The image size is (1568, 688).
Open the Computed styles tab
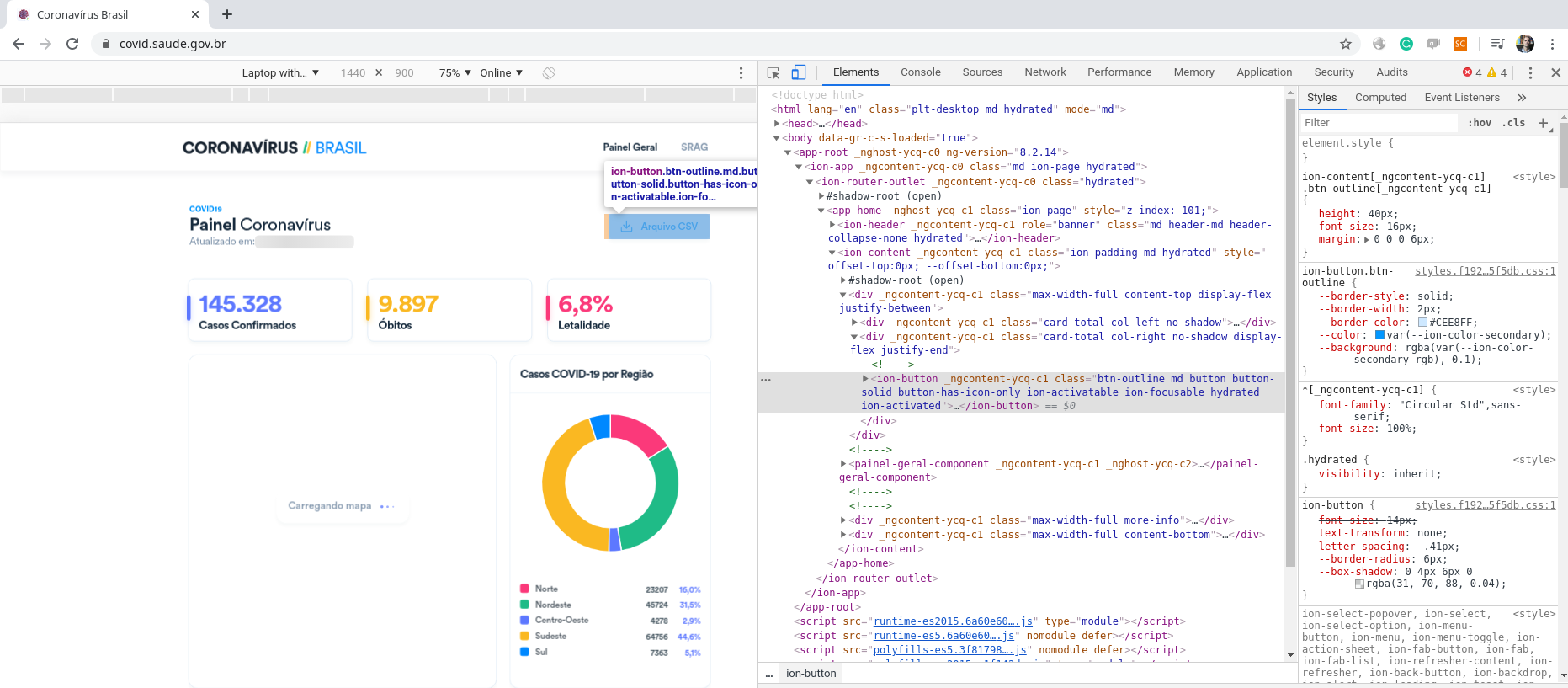pos(1380,98)
